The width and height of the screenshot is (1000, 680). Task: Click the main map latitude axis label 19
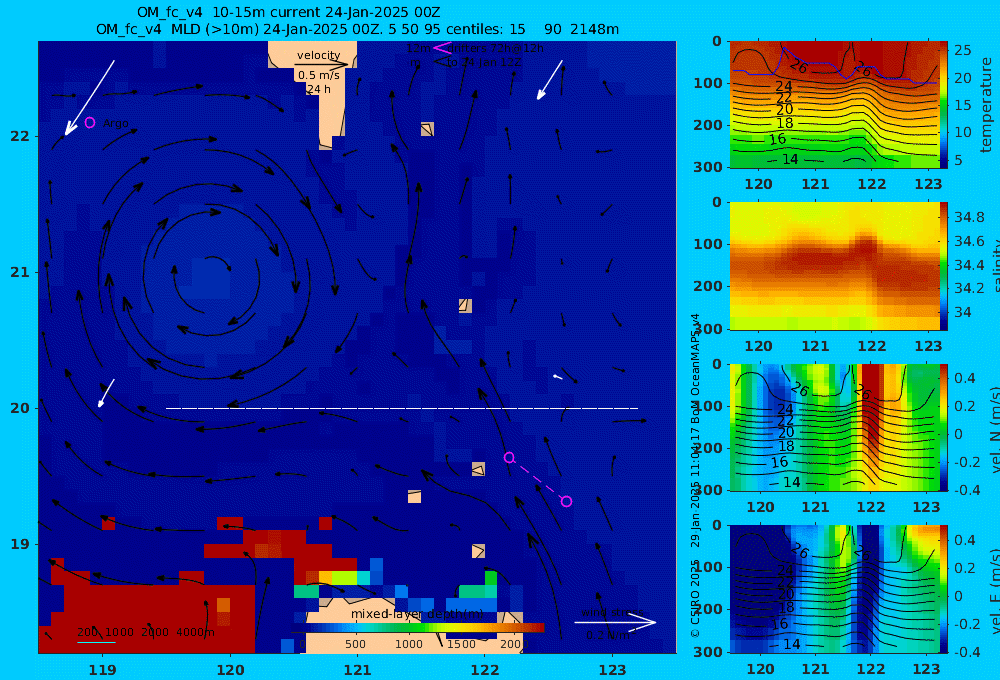click(20, 544)
